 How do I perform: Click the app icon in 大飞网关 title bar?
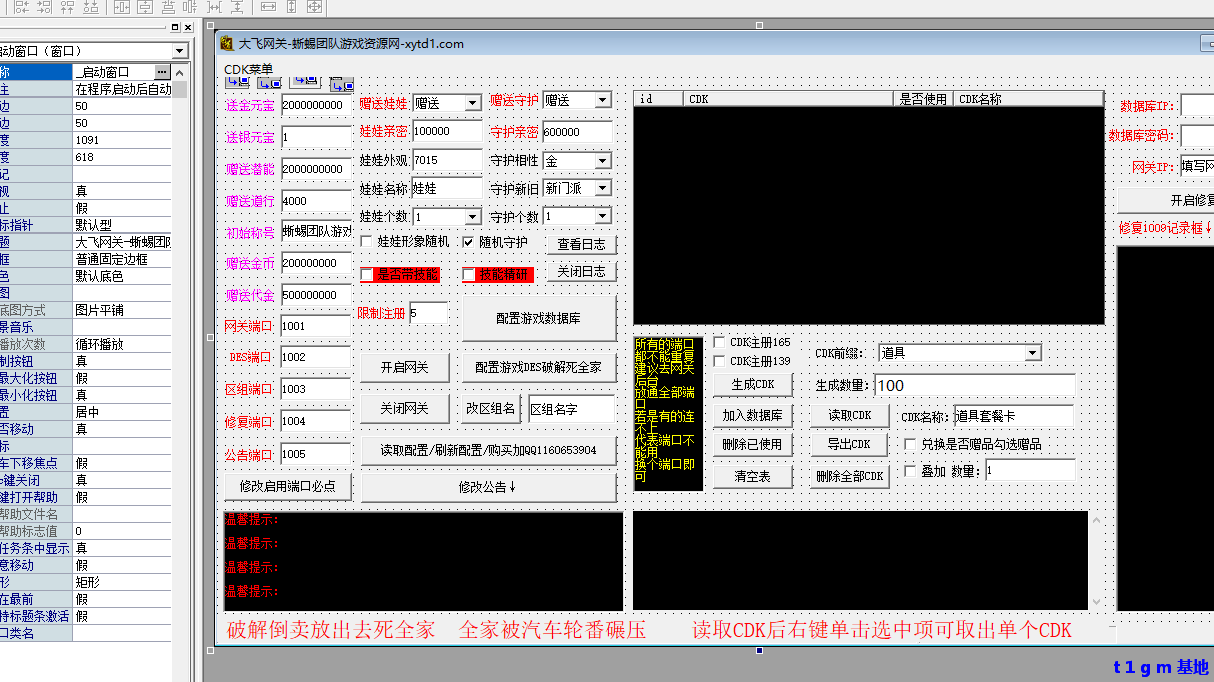[226, 43]
